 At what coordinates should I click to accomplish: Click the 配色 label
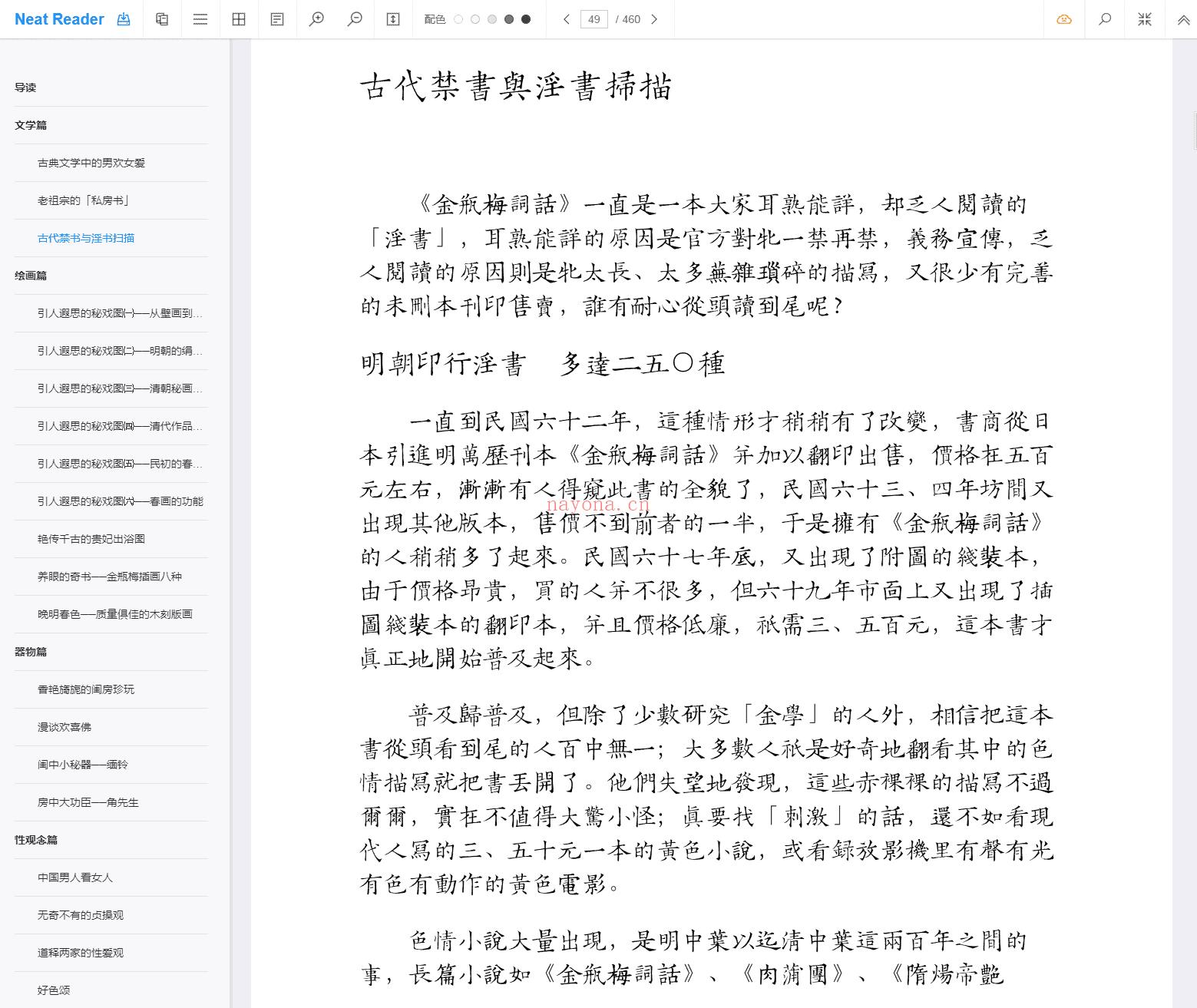point(435,19)
